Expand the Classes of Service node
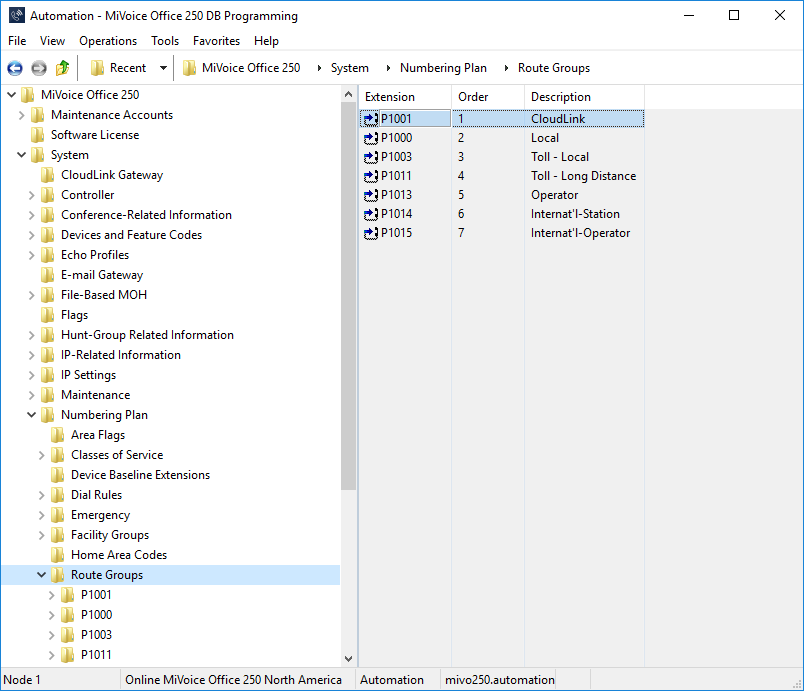Screen dimensions: 804x691 [42, 455]
